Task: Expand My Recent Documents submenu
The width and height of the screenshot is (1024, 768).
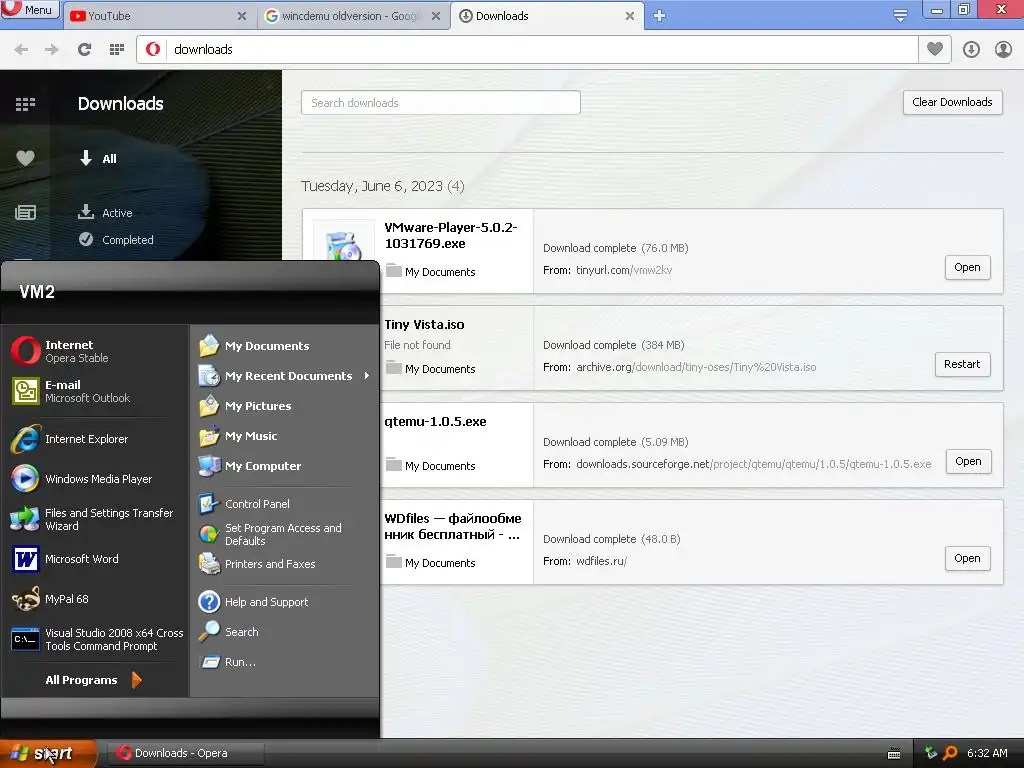Action: pyautogui.click(x=284, y=376)
